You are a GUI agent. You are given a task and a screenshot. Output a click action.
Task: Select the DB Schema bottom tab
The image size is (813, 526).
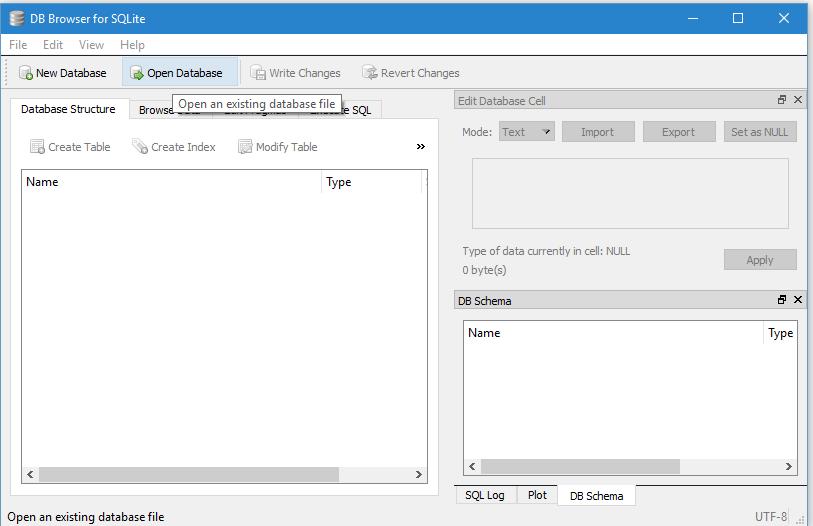[596, 495]
